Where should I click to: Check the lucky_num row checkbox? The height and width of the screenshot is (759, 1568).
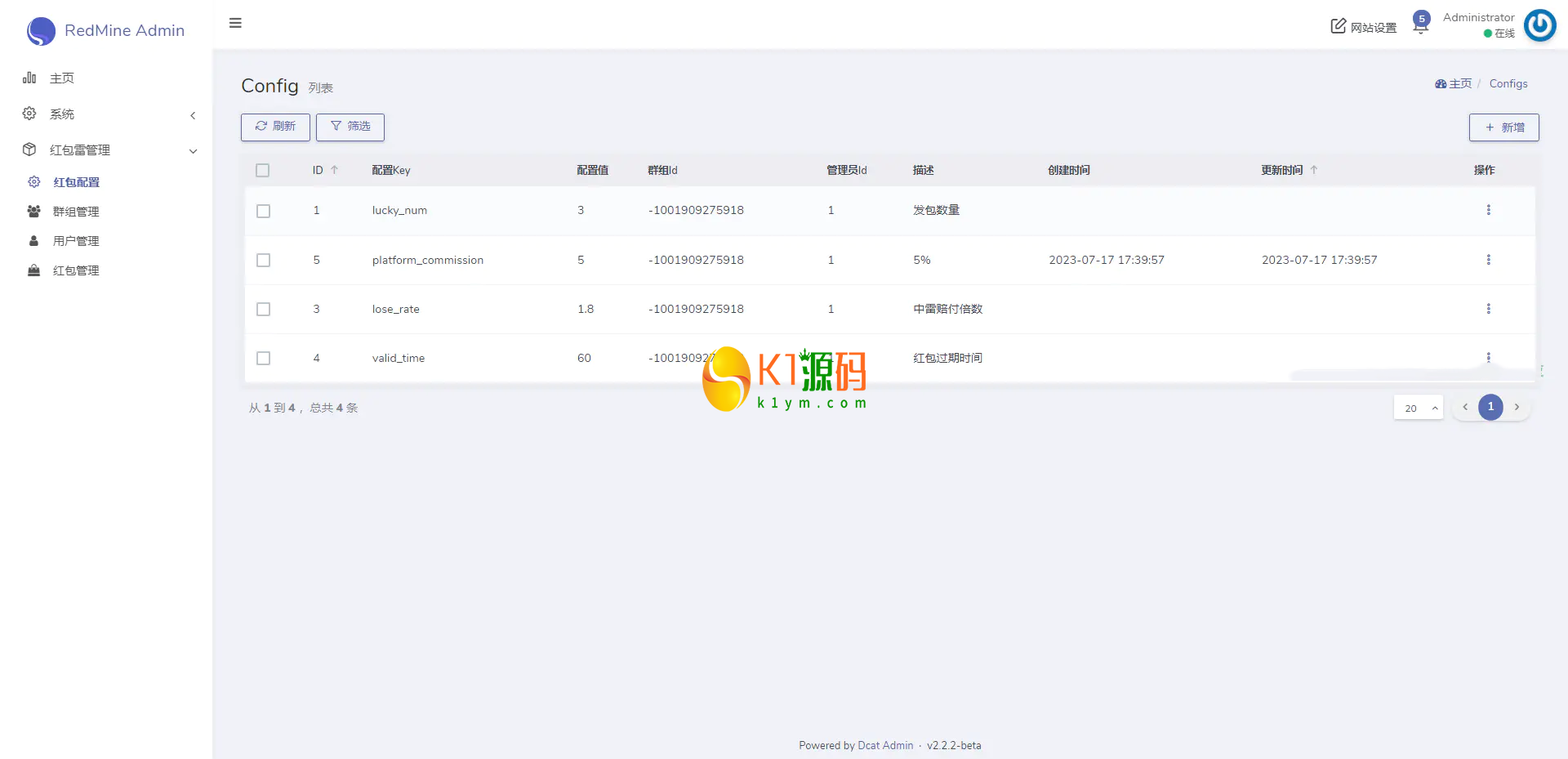263,211
